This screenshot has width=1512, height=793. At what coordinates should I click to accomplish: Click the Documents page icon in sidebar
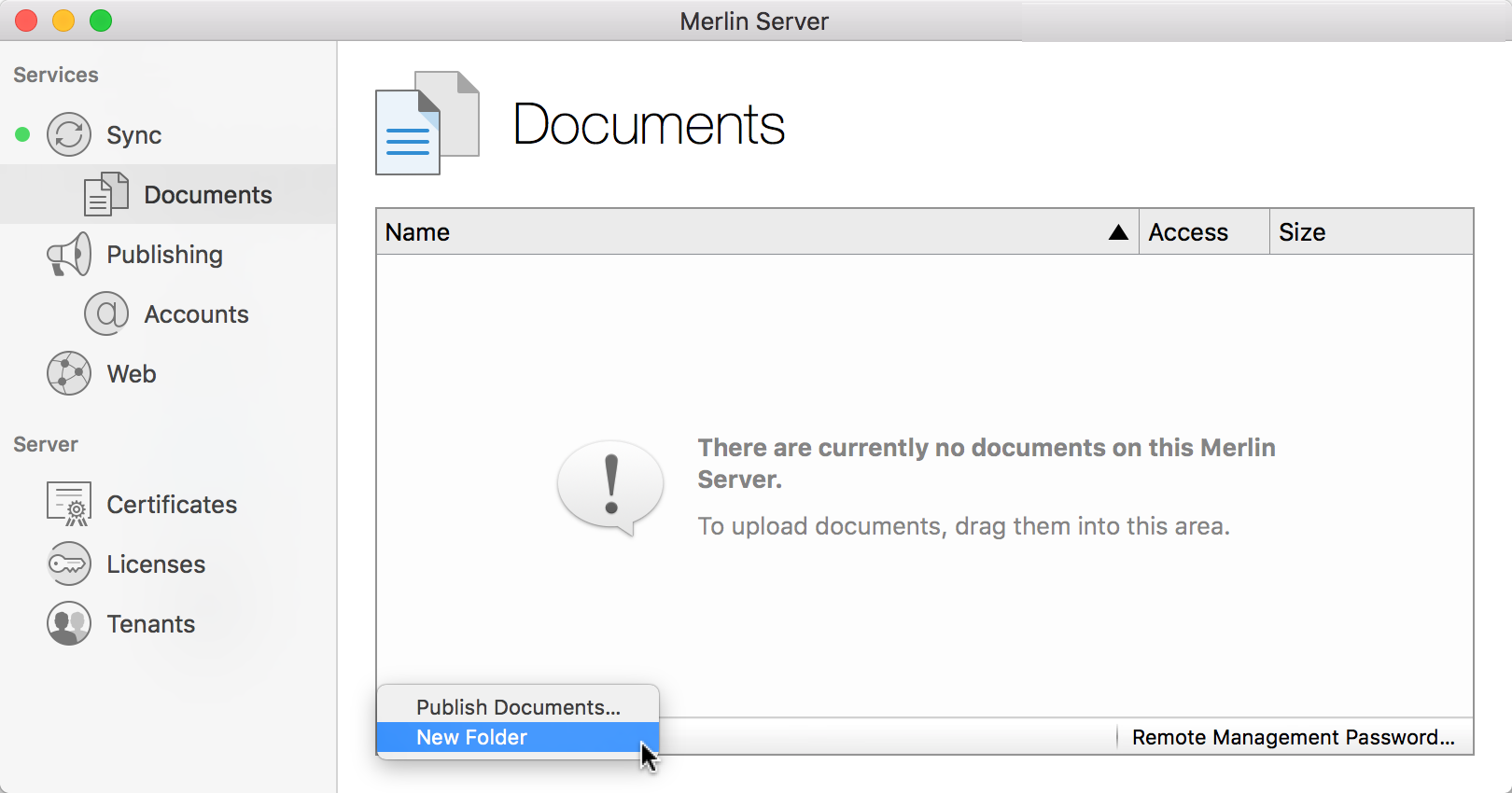point(106,194)
